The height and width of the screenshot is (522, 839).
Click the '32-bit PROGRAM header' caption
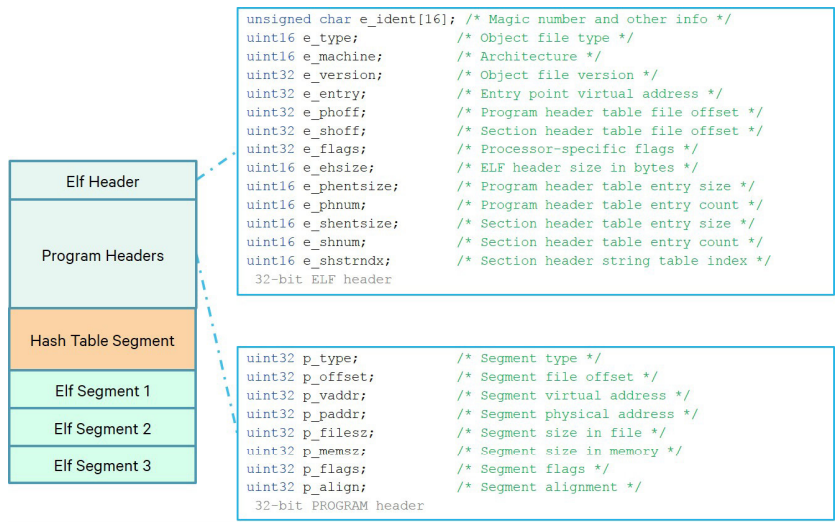[339, 505]
